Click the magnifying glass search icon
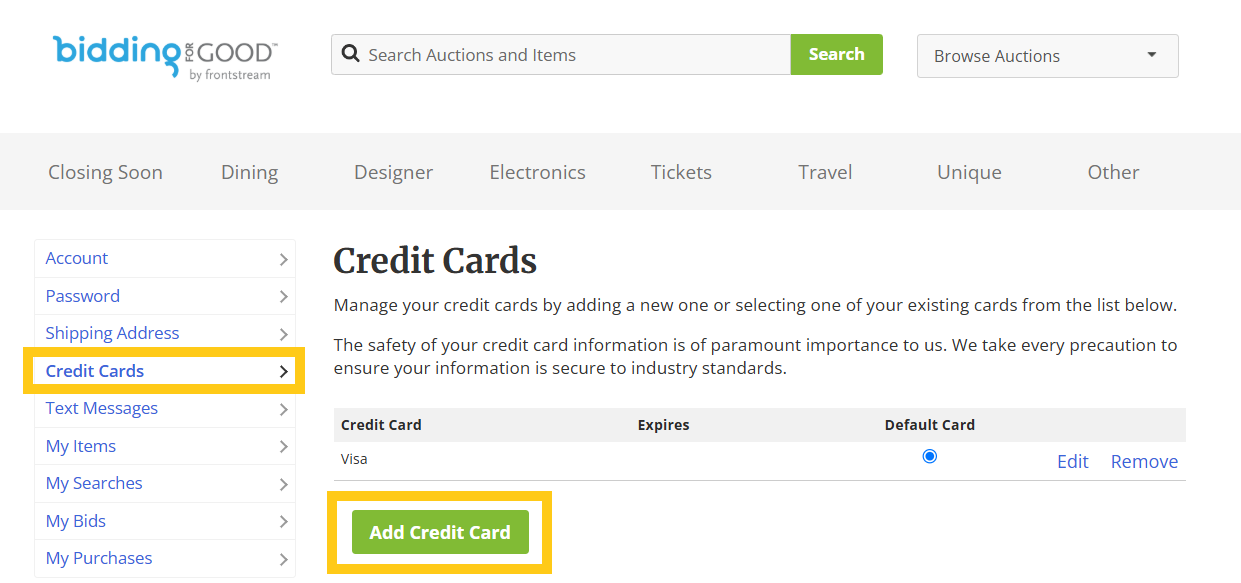 (x=351, y=54)
